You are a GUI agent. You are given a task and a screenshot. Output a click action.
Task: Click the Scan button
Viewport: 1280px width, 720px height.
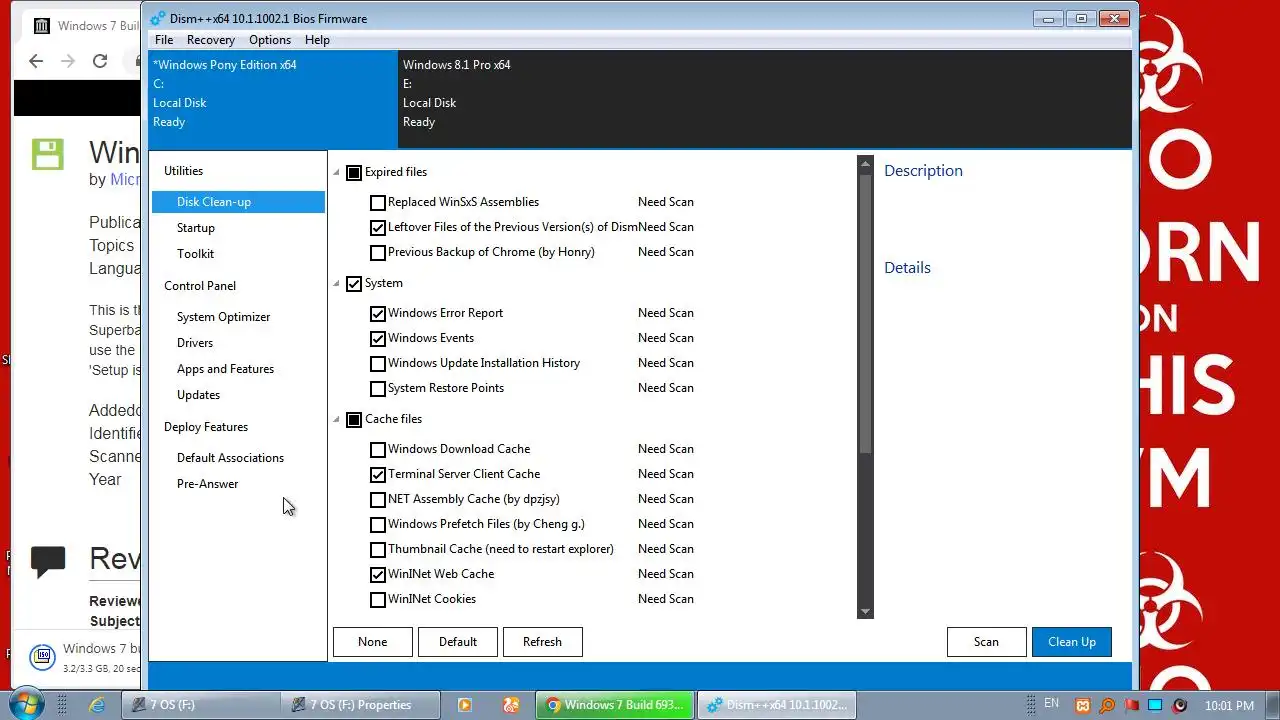click(986, 642)
